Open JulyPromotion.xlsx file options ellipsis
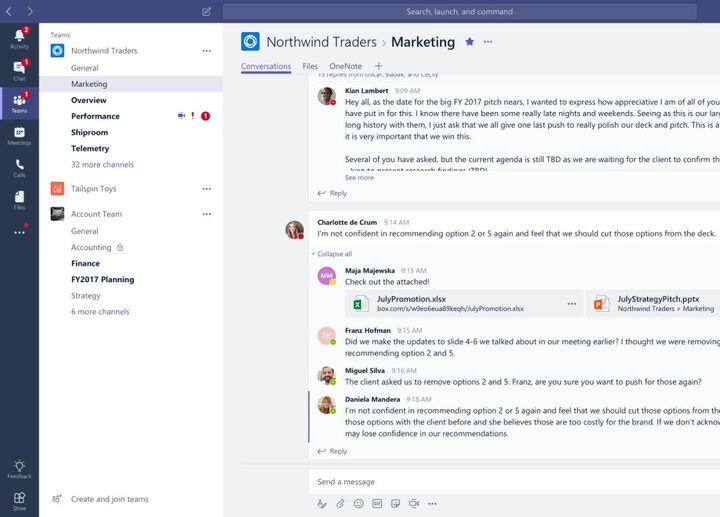This screenshot has height=517, width=720. pyautogui.click(x=572, y=303)
